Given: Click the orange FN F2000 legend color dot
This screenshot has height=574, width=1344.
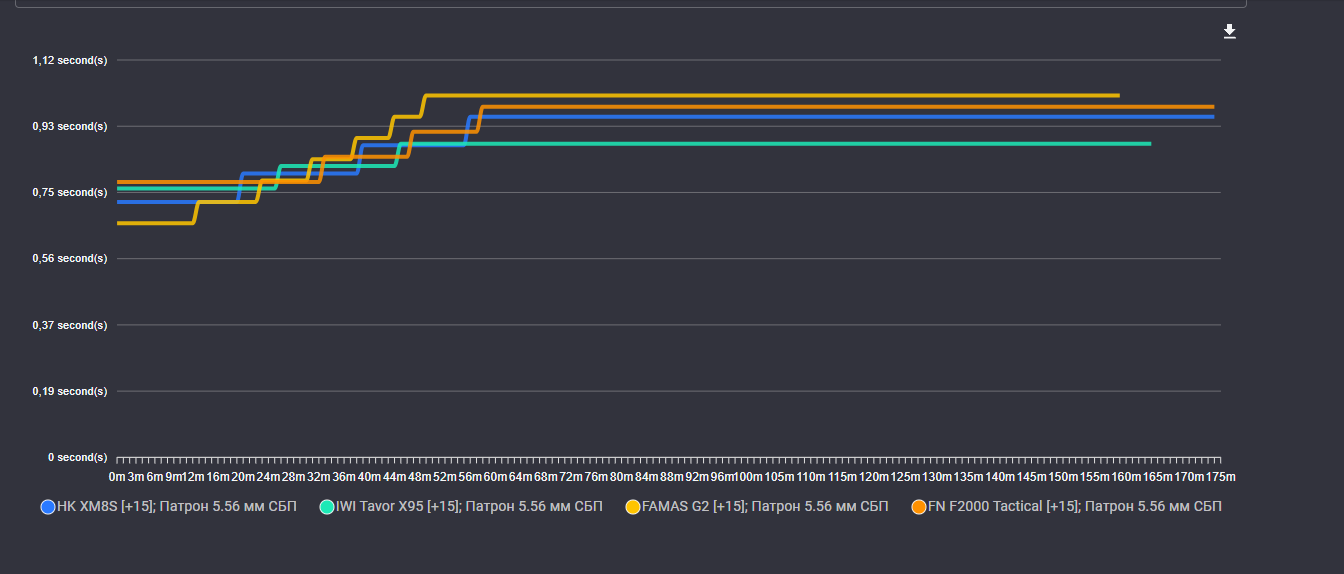Looking at the screenshot, I should [x=918, y=507].
